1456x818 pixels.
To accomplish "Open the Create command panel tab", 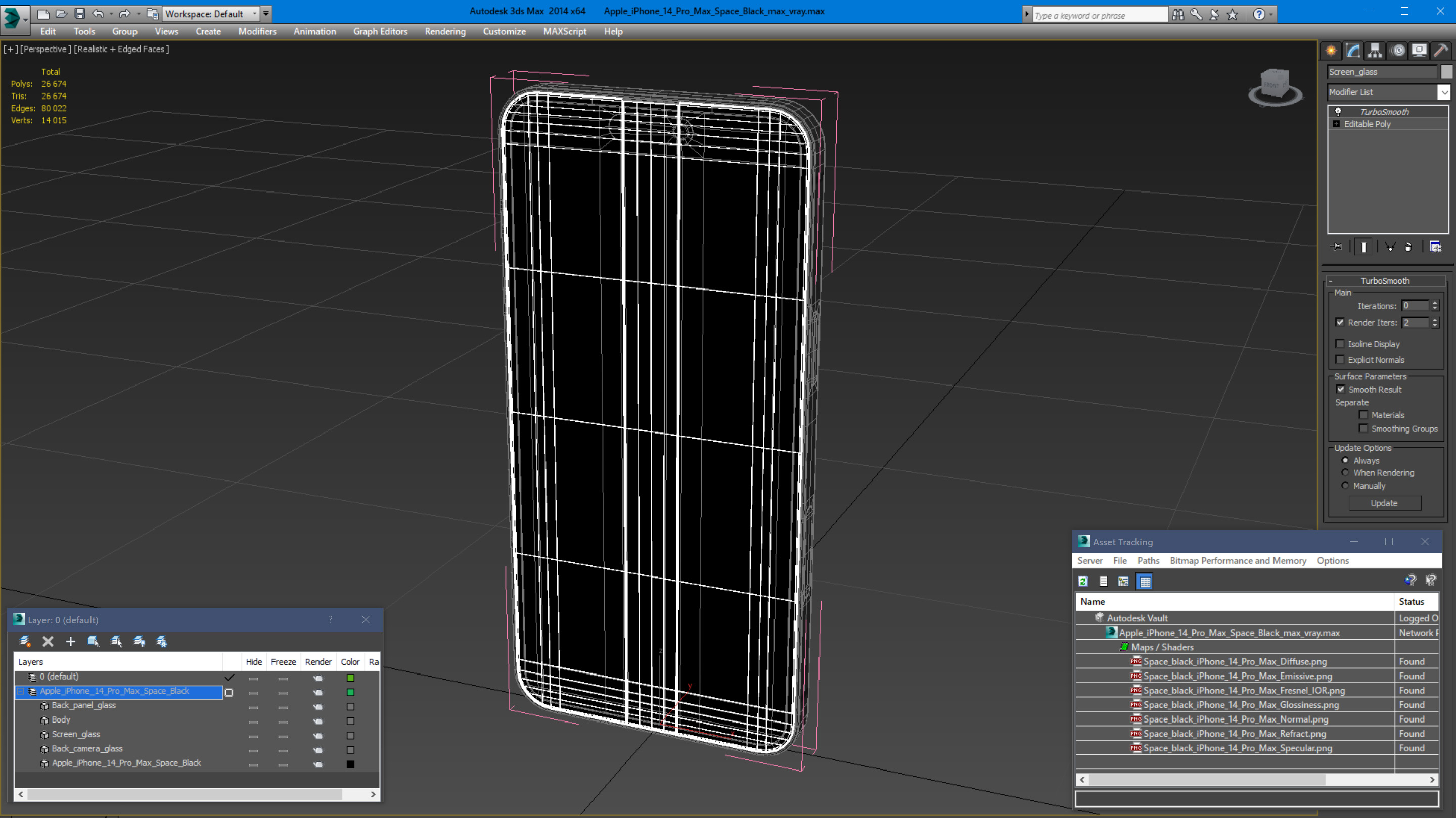I will [x=1331, y=51].
